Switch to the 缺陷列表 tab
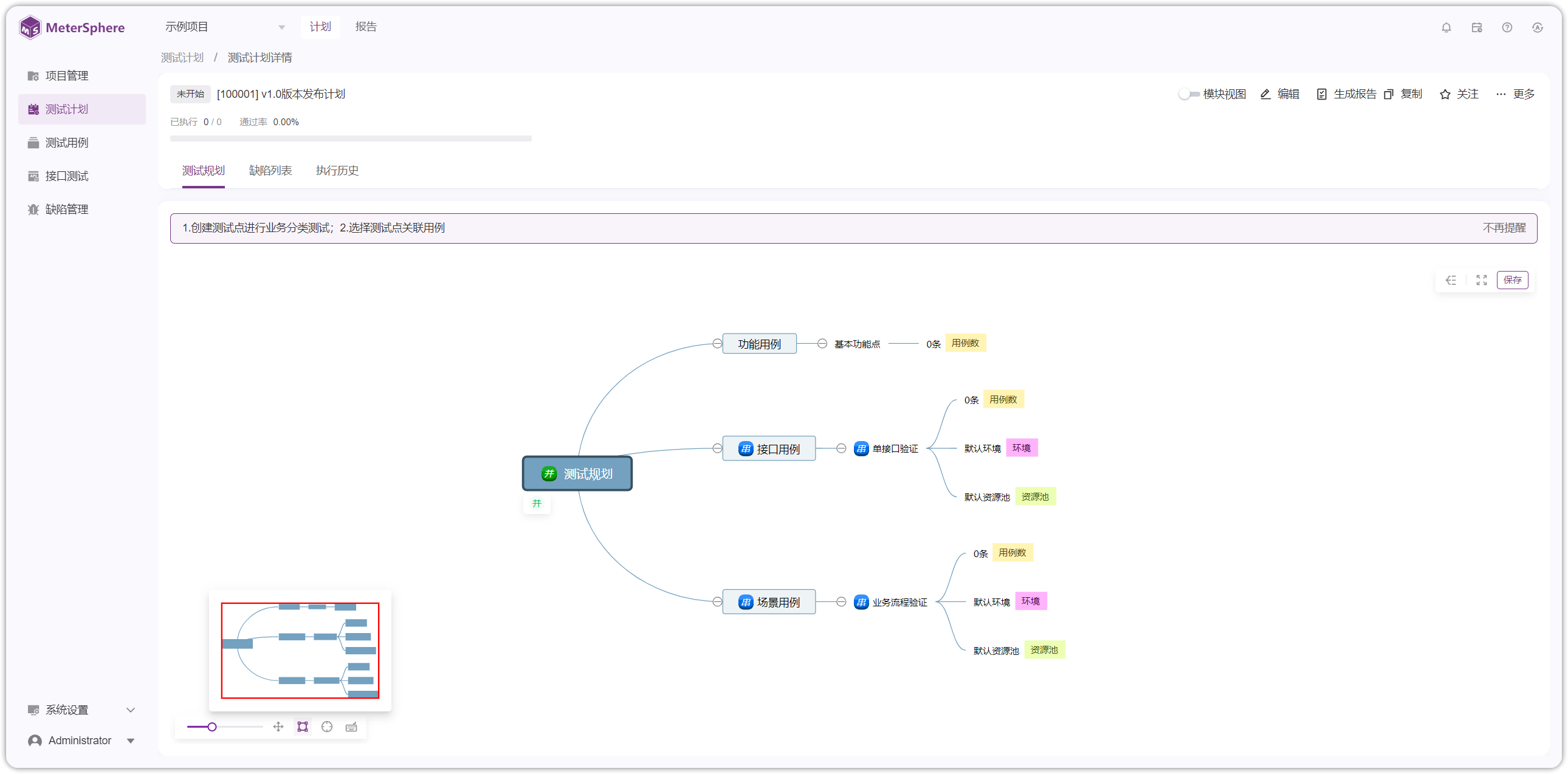Image resolution: width=1568 pixels, height=774 pixels. coord(270,170)
